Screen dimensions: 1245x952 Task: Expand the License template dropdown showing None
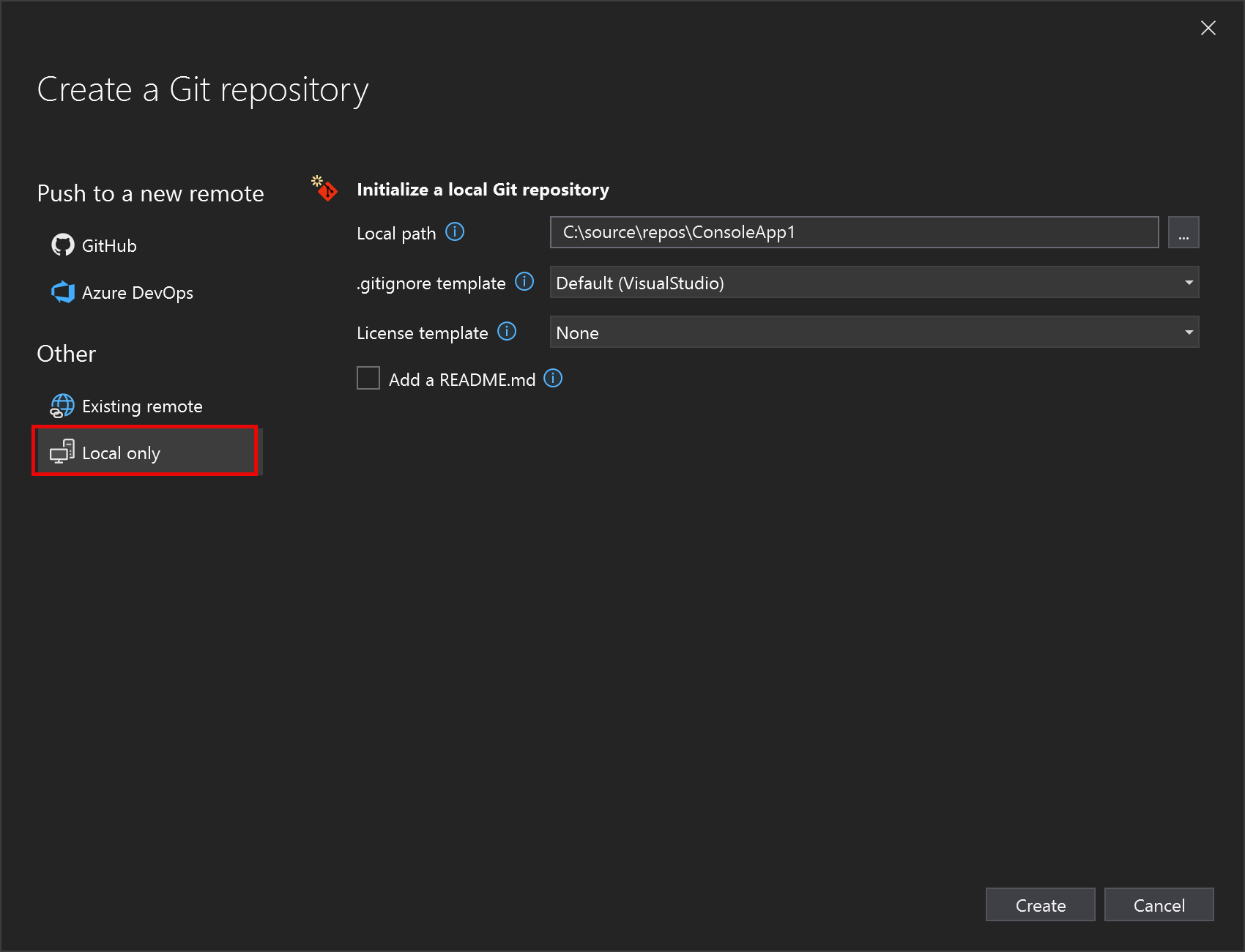point(1189,332)
